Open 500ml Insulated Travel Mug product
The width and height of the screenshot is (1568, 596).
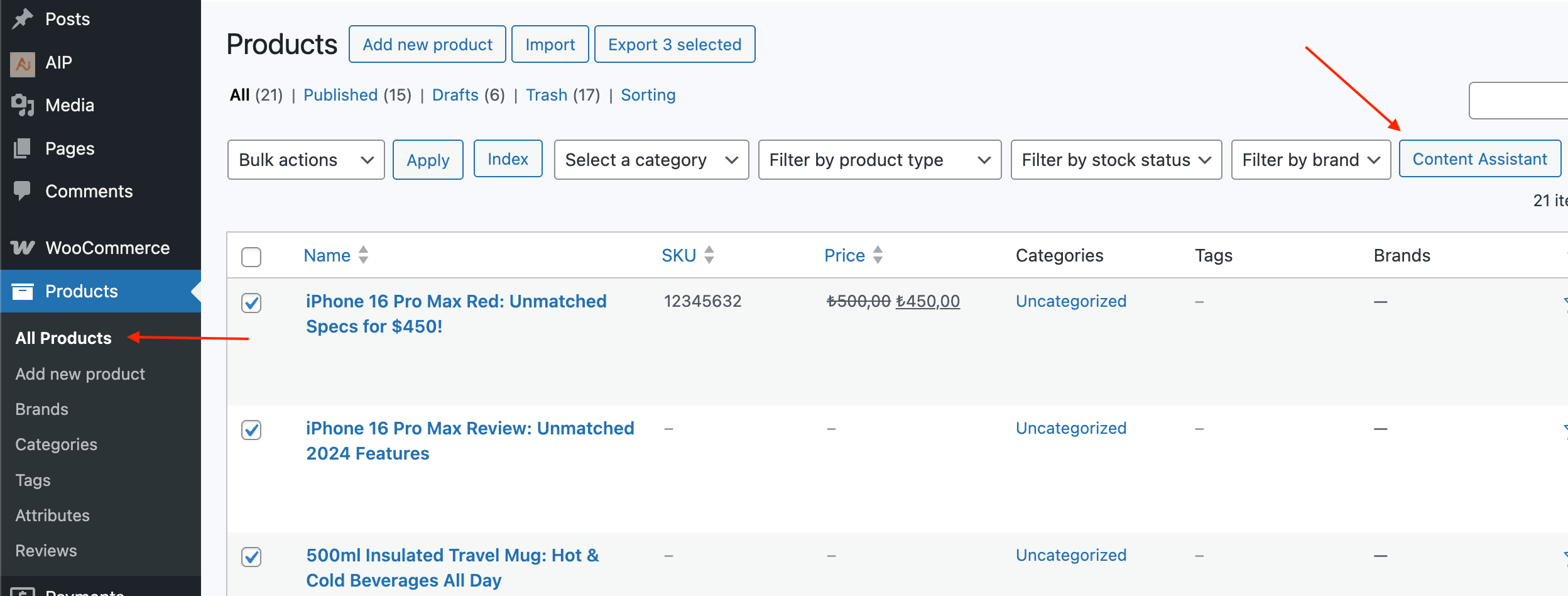(452, 568)
